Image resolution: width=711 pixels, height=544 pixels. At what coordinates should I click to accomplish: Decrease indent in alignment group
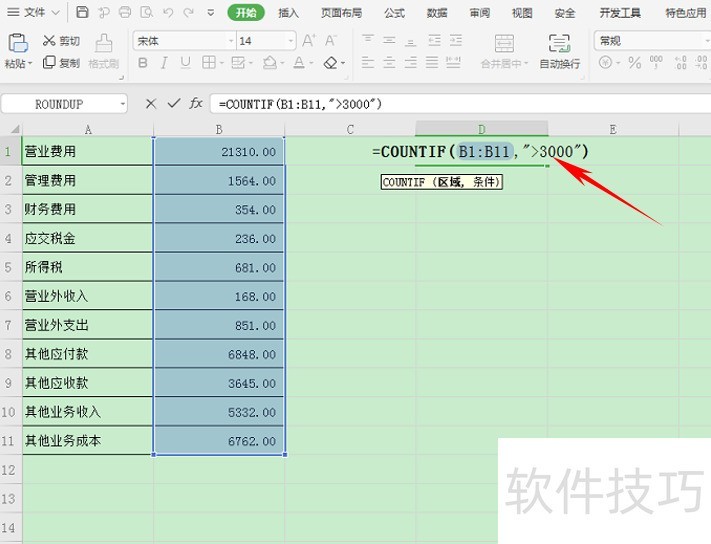coord(434,41)
